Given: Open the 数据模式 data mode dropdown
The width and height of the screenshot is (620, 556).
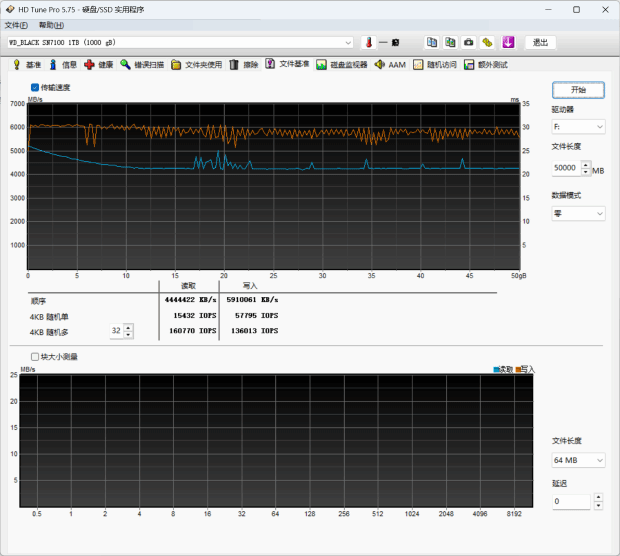Looking at the screenshot, I should pos(578,214).
